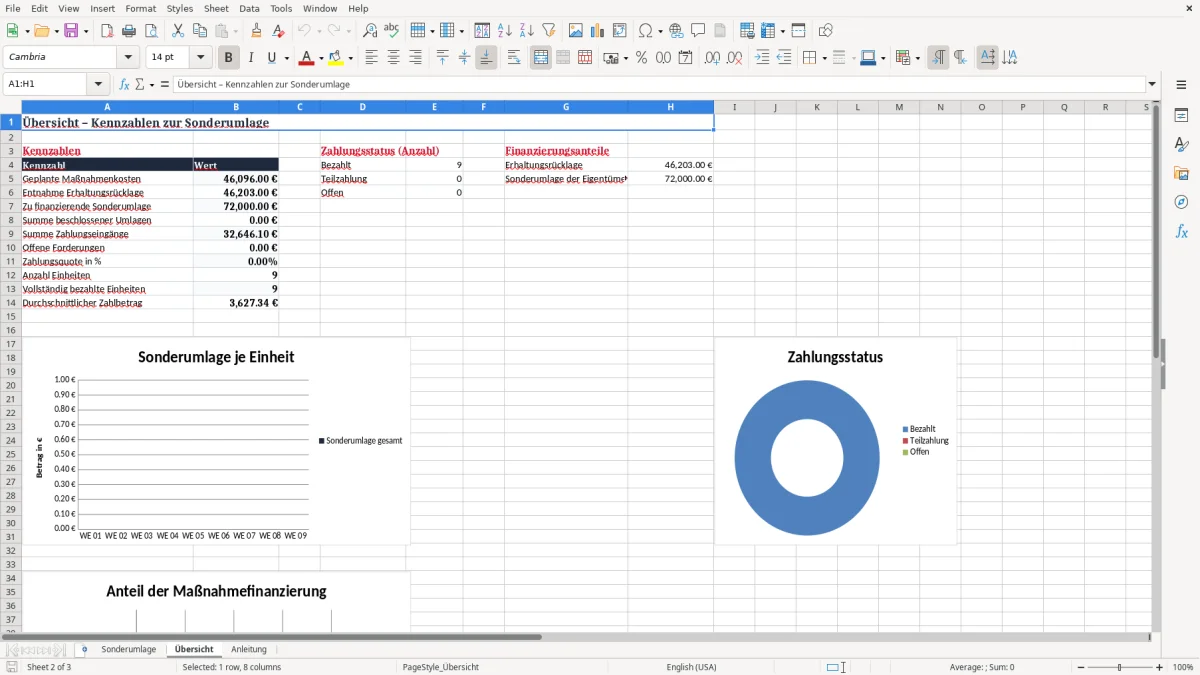Image resolution: width=1200 pixels, height=675 pixels.
Task: Open the File menu
Action: [x=12, y=8]
